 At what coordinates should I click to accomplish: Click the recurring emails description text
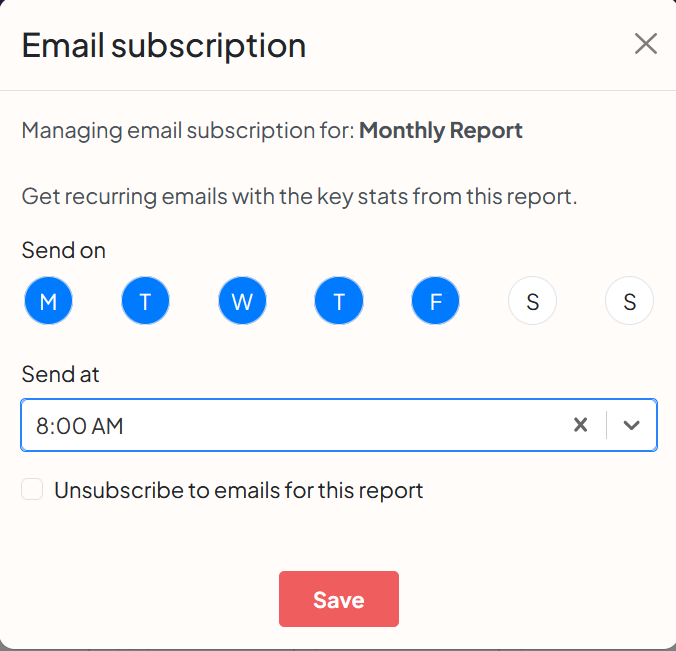pyautogui.click(x=299, y=196)
